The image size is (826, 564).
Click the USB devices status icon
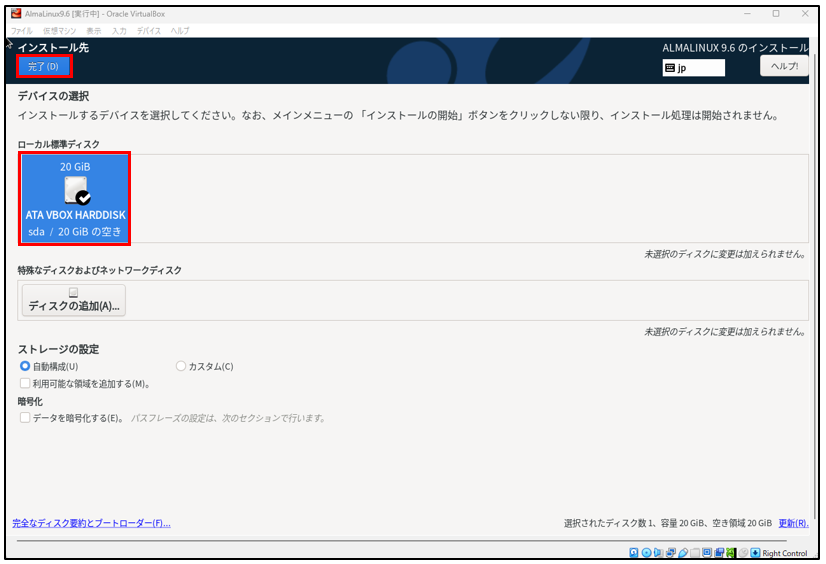(683, 553)
